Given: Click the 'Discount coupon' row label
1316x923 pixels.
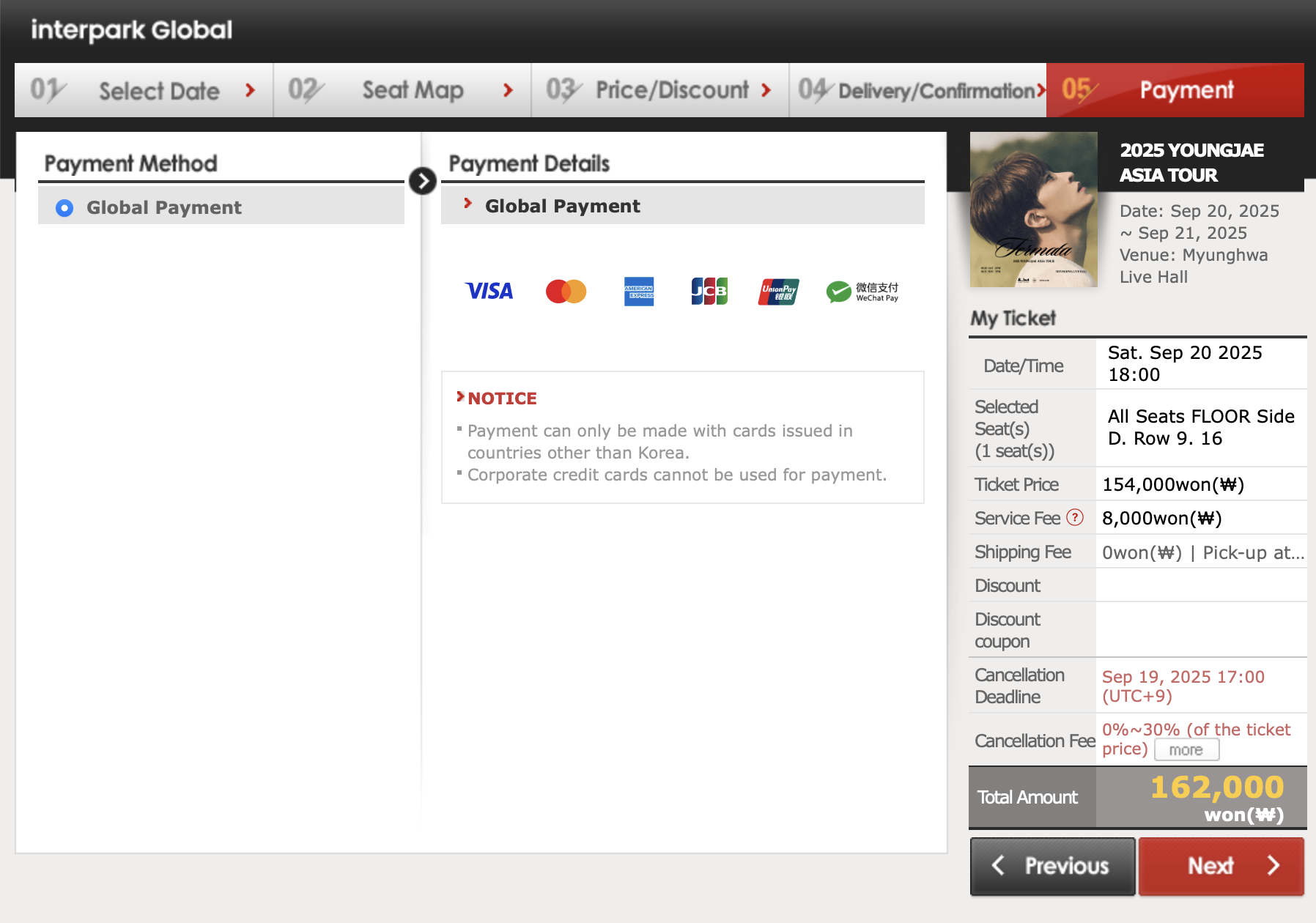Looking at the screenshot, I should (x=1008, y=630).
